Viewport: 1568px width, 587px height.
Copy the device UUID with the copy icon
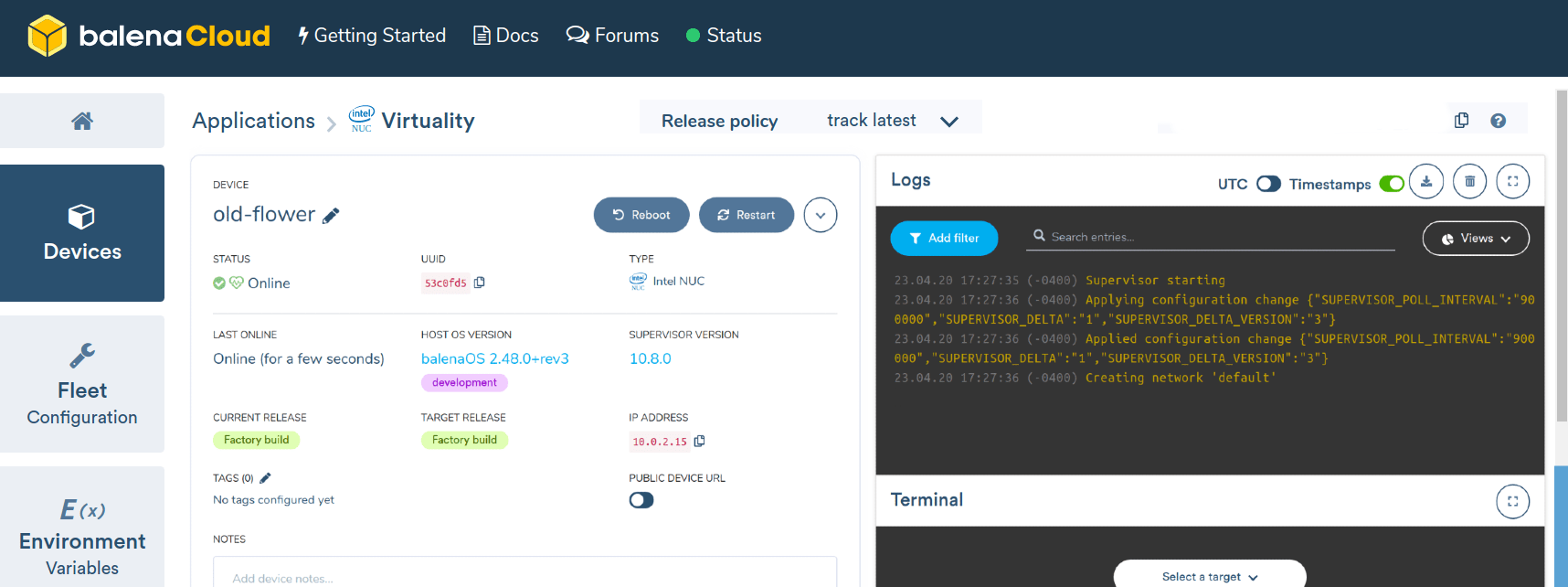[x=480, y=283]
